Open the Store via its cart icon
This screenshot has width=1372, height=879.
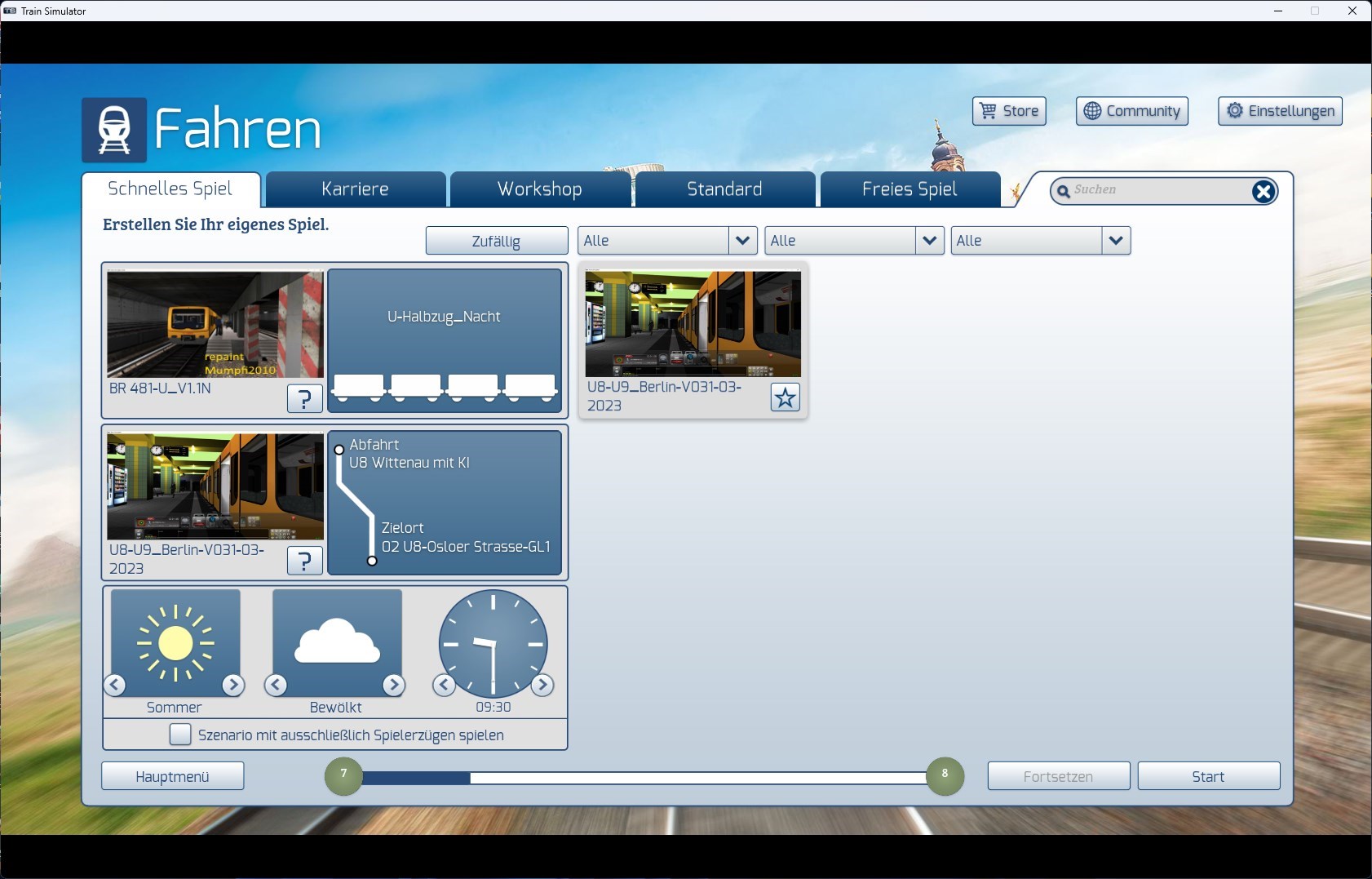pyautogui.click(x=988, y=111)
